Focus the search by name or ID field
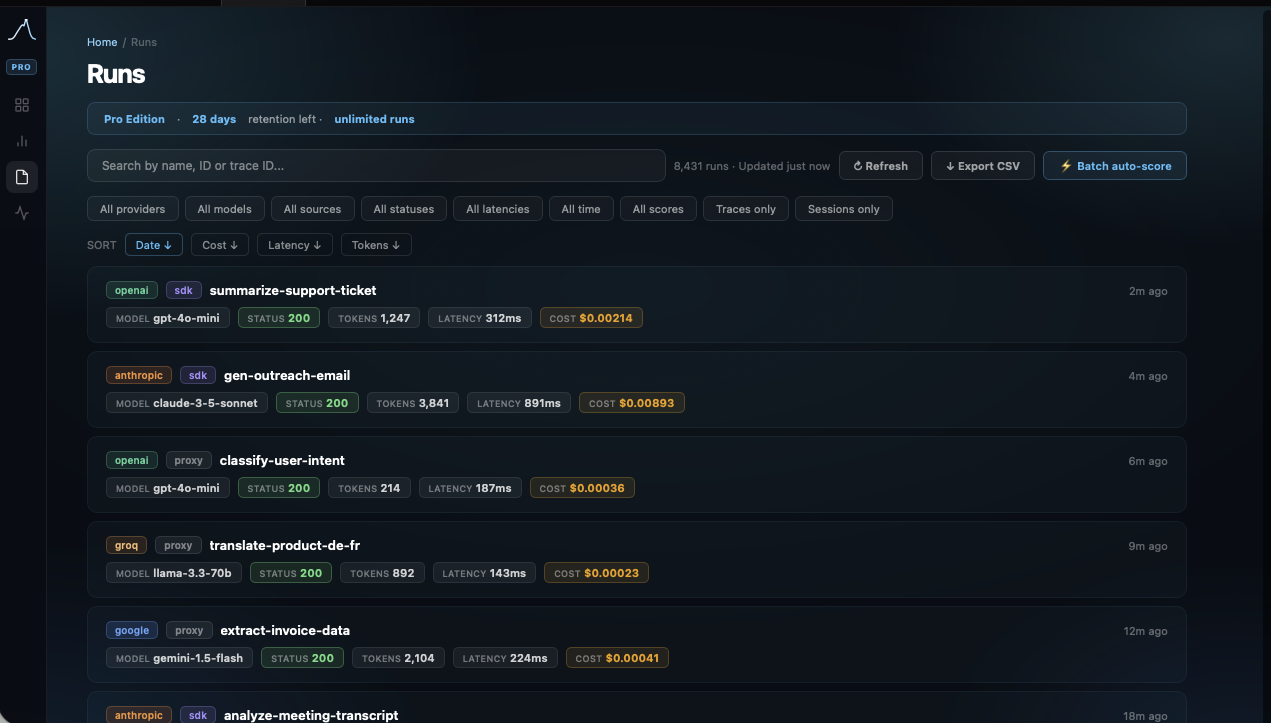The width and height of the screenshot is (1271, 723). tap(376, 165)
